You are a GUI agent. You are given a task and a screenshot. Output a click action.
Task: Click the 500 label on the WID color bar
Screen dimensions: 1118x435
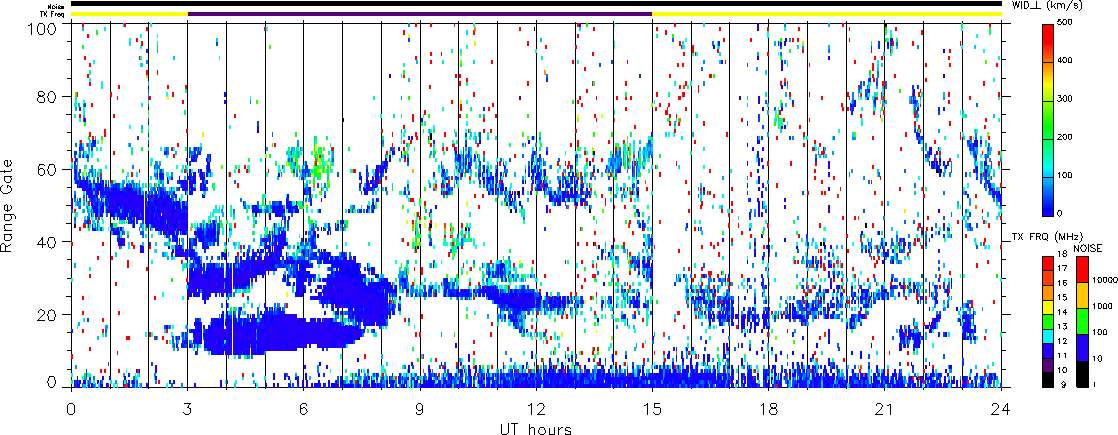pyautogui.click(x=1067, y=24)
